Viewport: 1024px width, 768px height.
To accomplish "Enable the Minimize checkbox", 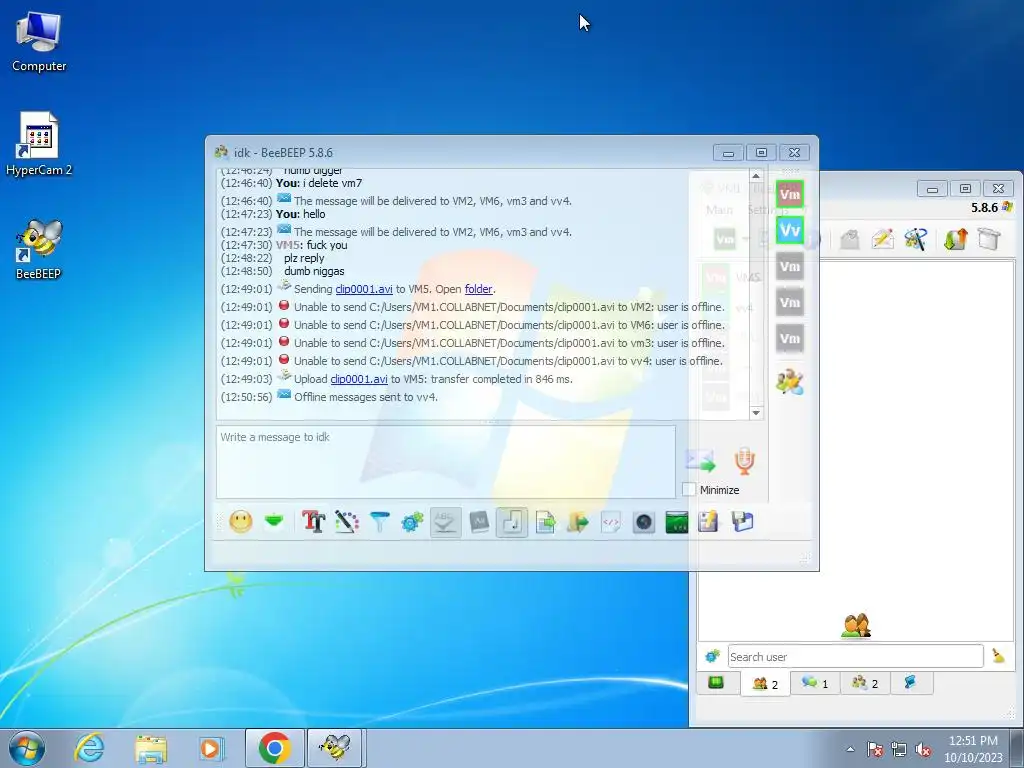I will [689, 490].
